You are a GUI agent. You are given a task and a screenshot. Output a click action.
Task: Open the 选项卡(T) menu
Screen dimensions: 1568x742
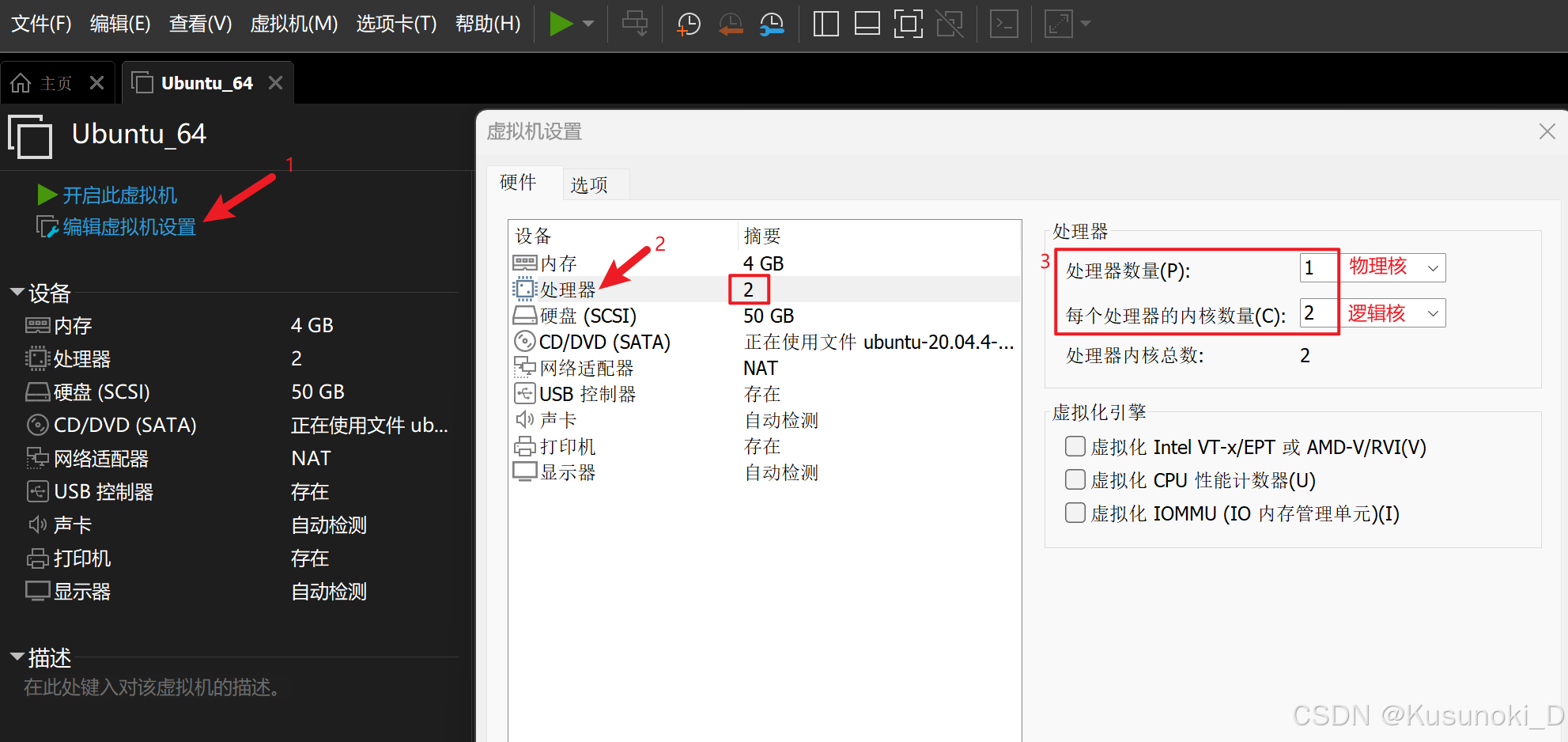tap(396, 24)
